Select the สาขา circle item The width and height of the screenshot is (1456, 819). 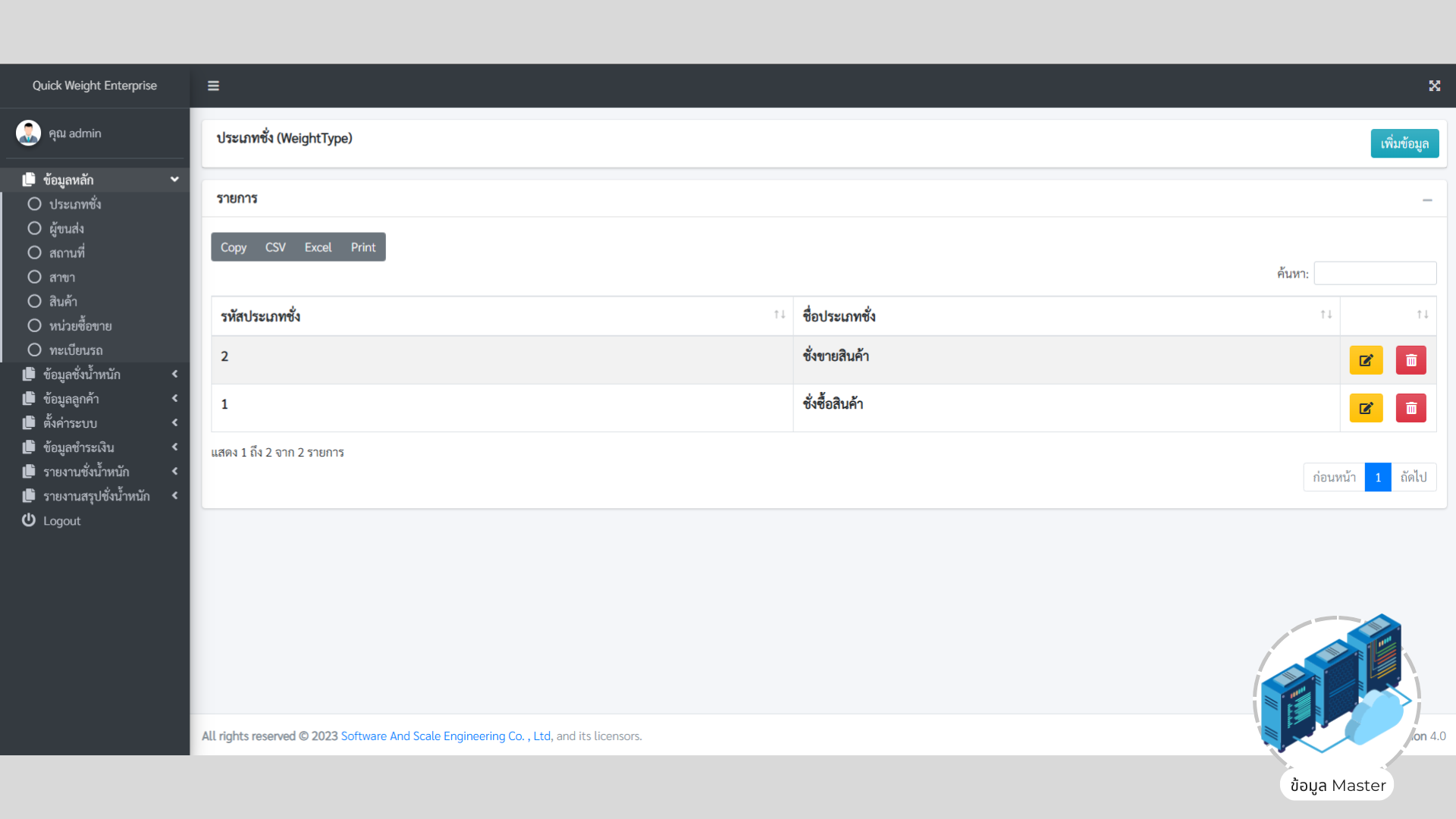pos(34,277)
